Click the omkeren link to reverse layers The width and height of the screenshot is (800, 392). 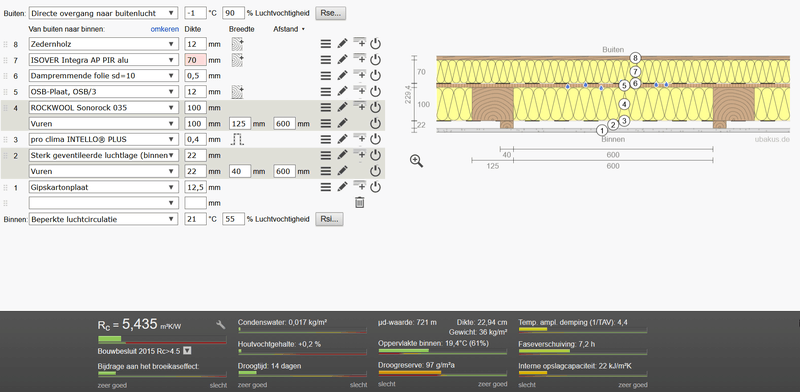(164, 29)
